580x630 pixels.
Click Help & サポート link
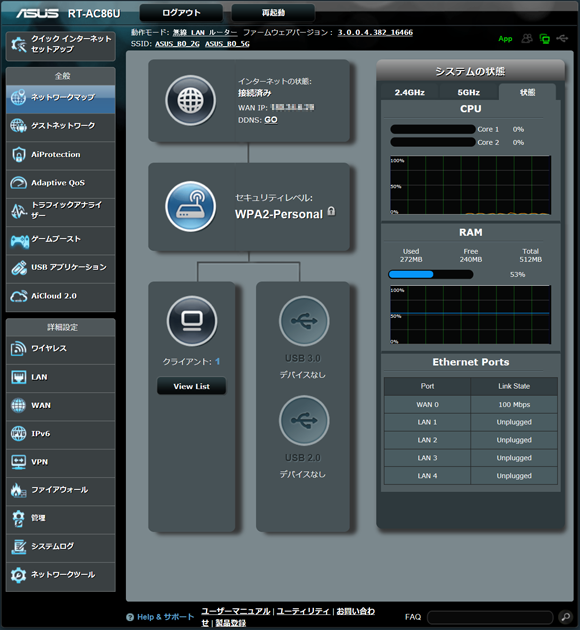point(165,617)
